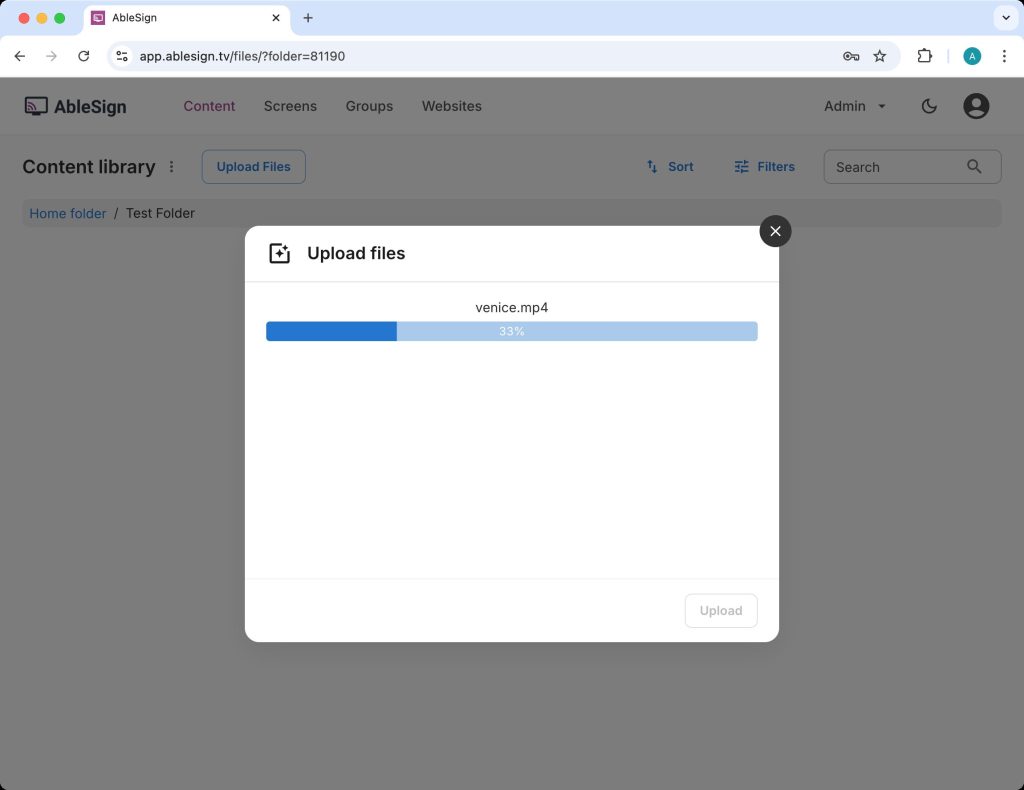This screenshot has width=1024, height=790.
Task: Open Content library three-dot options menu
Action: (171, 166)
